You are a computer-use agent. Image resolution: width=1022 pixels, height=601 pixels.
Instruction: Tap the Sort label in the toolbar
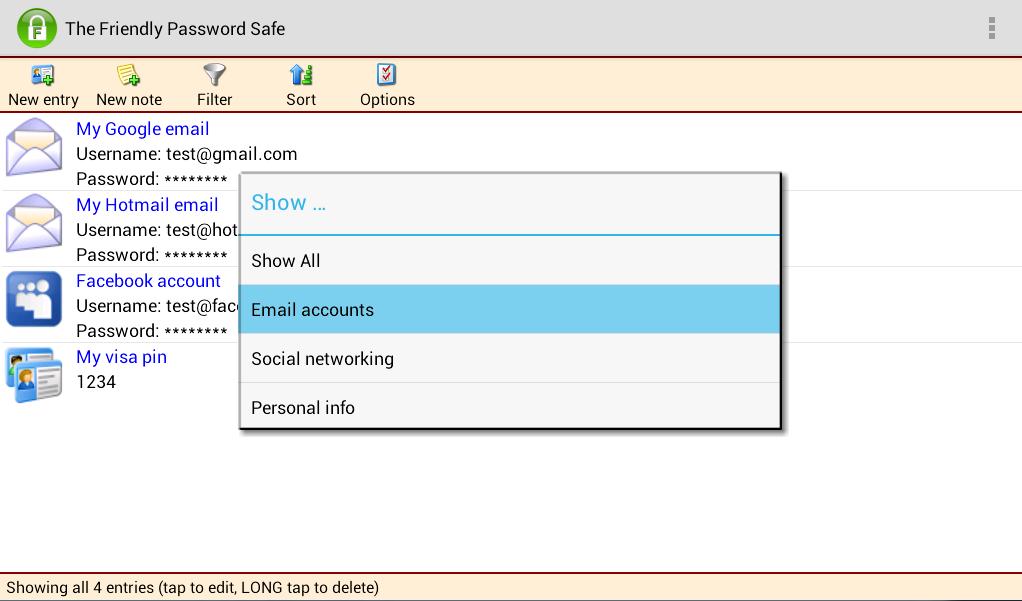(300, 100)
